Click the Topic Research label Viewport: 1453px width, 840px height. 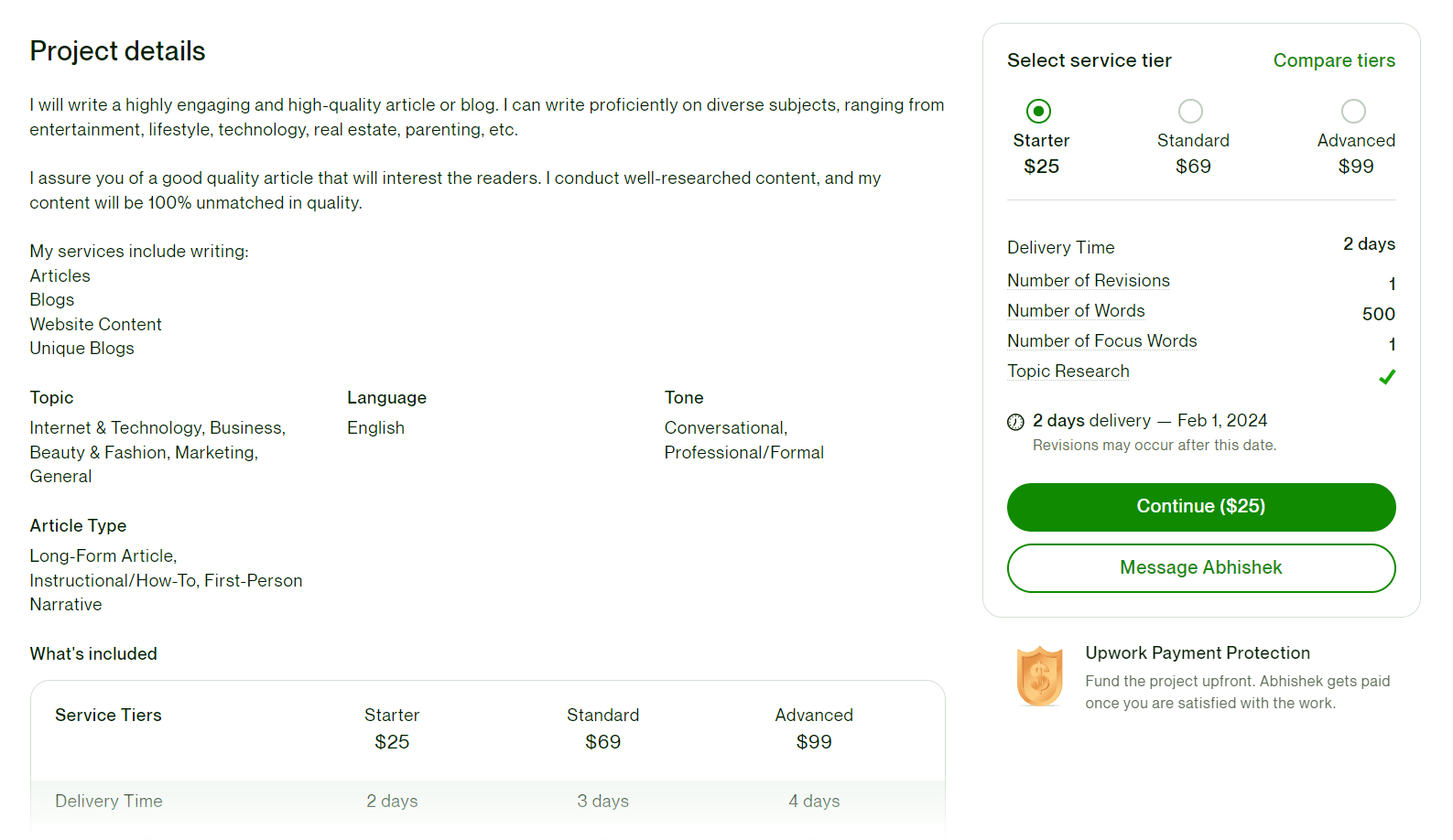(1068, 372)
